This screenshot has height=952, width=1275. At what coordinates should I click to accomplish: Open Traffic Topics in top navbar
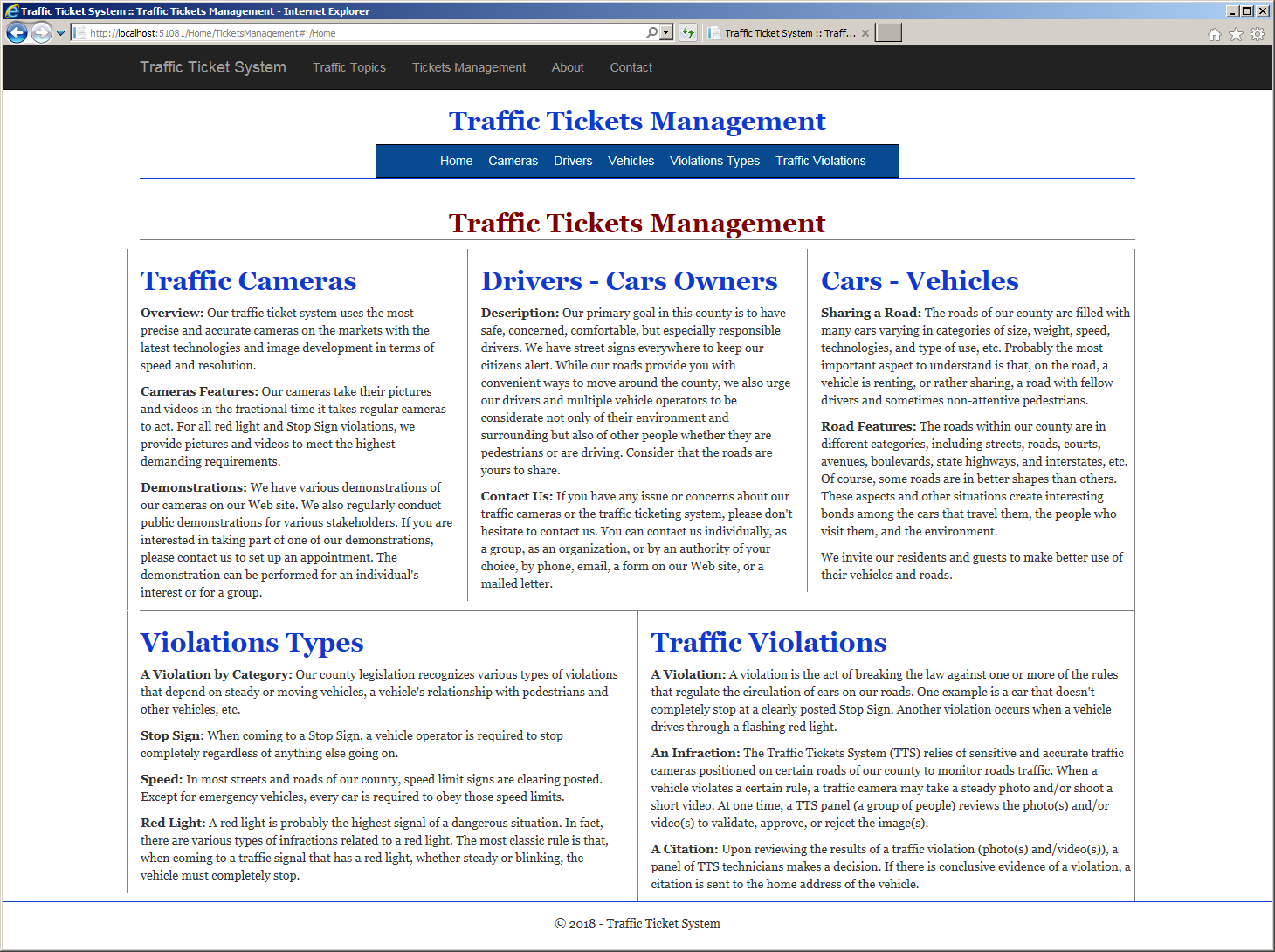349,67
